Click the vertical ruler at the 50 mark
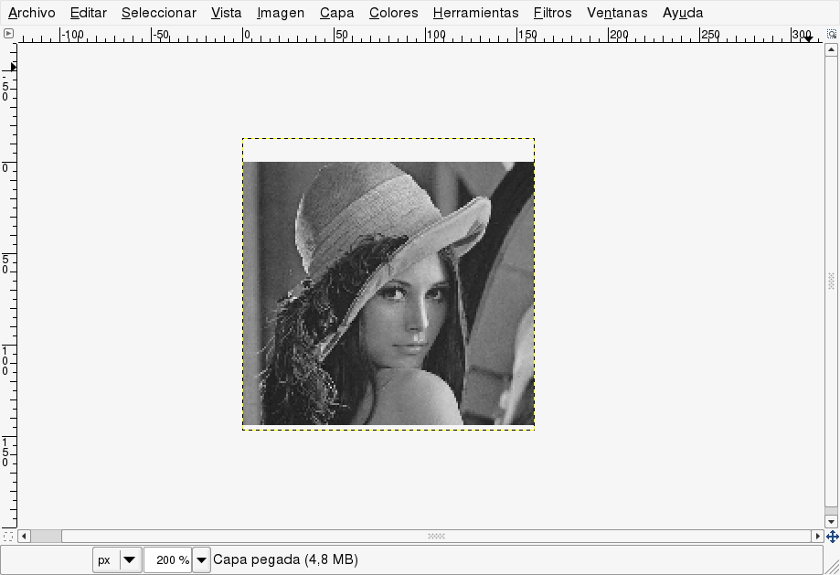 [x=5, y=264]
